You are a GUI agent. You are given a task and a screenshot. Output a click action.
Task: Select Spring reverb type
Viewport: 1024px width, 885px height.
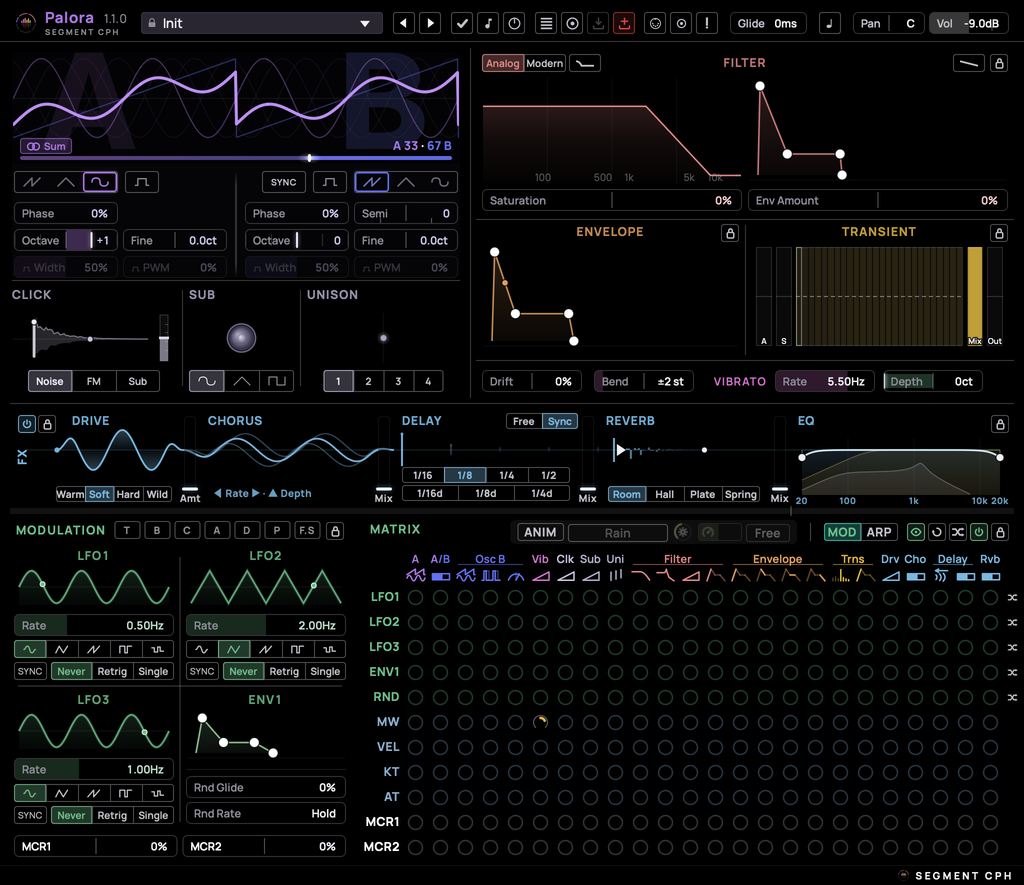coord(741,494)
